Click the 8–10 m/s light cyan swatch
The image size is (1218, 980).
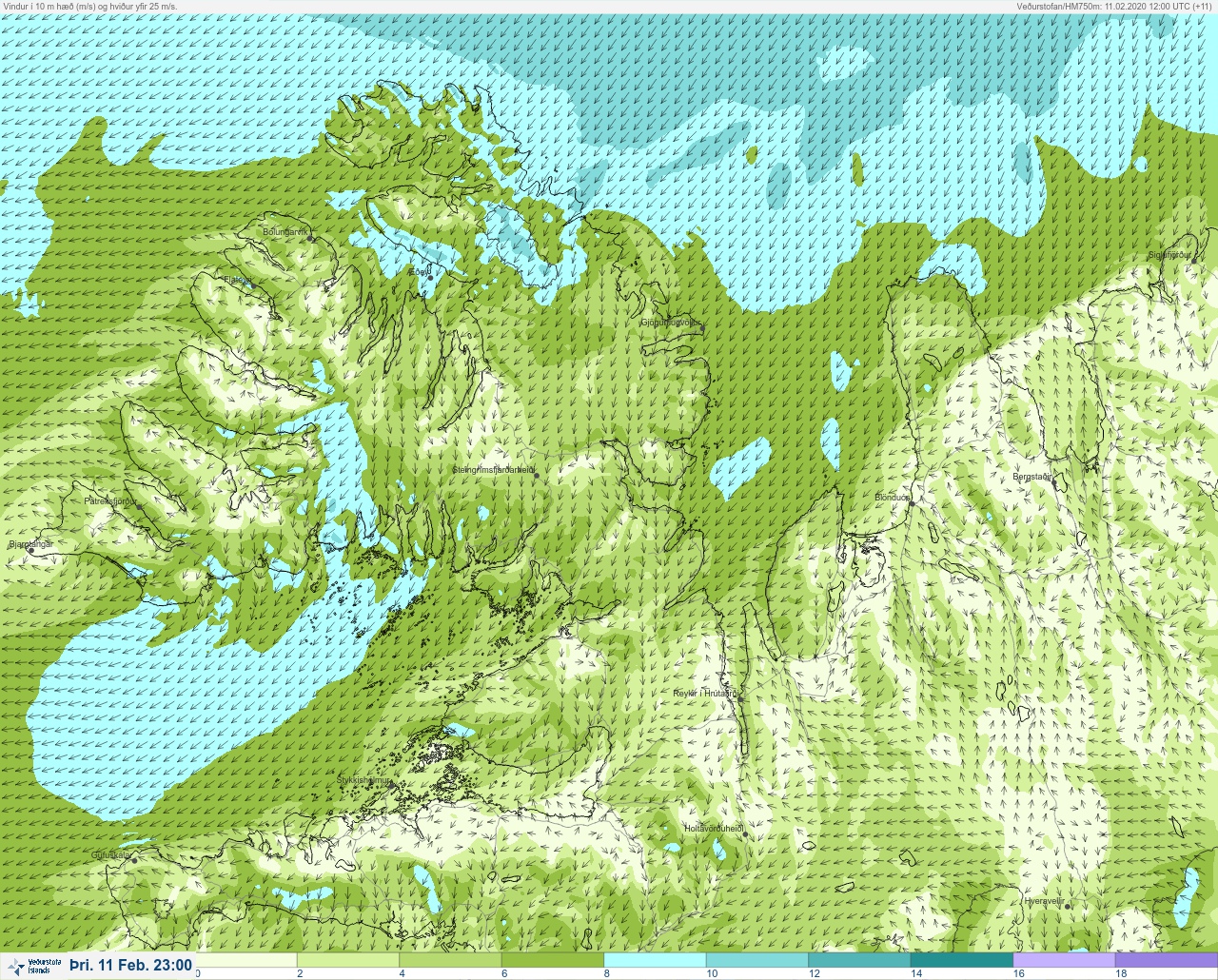655,960
